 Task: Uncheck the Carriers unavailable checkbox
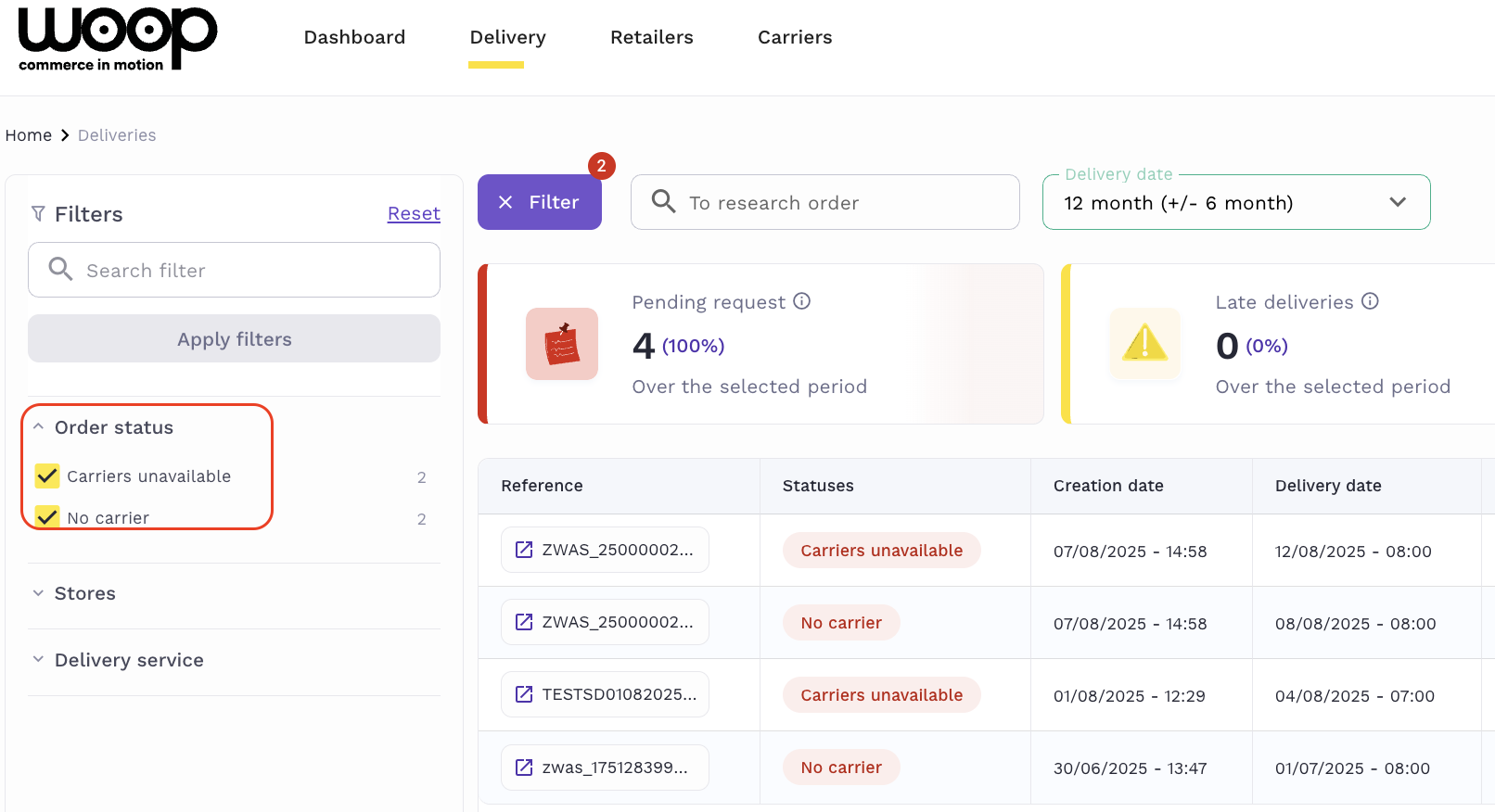pyautogui.click(x=47, y=476)
